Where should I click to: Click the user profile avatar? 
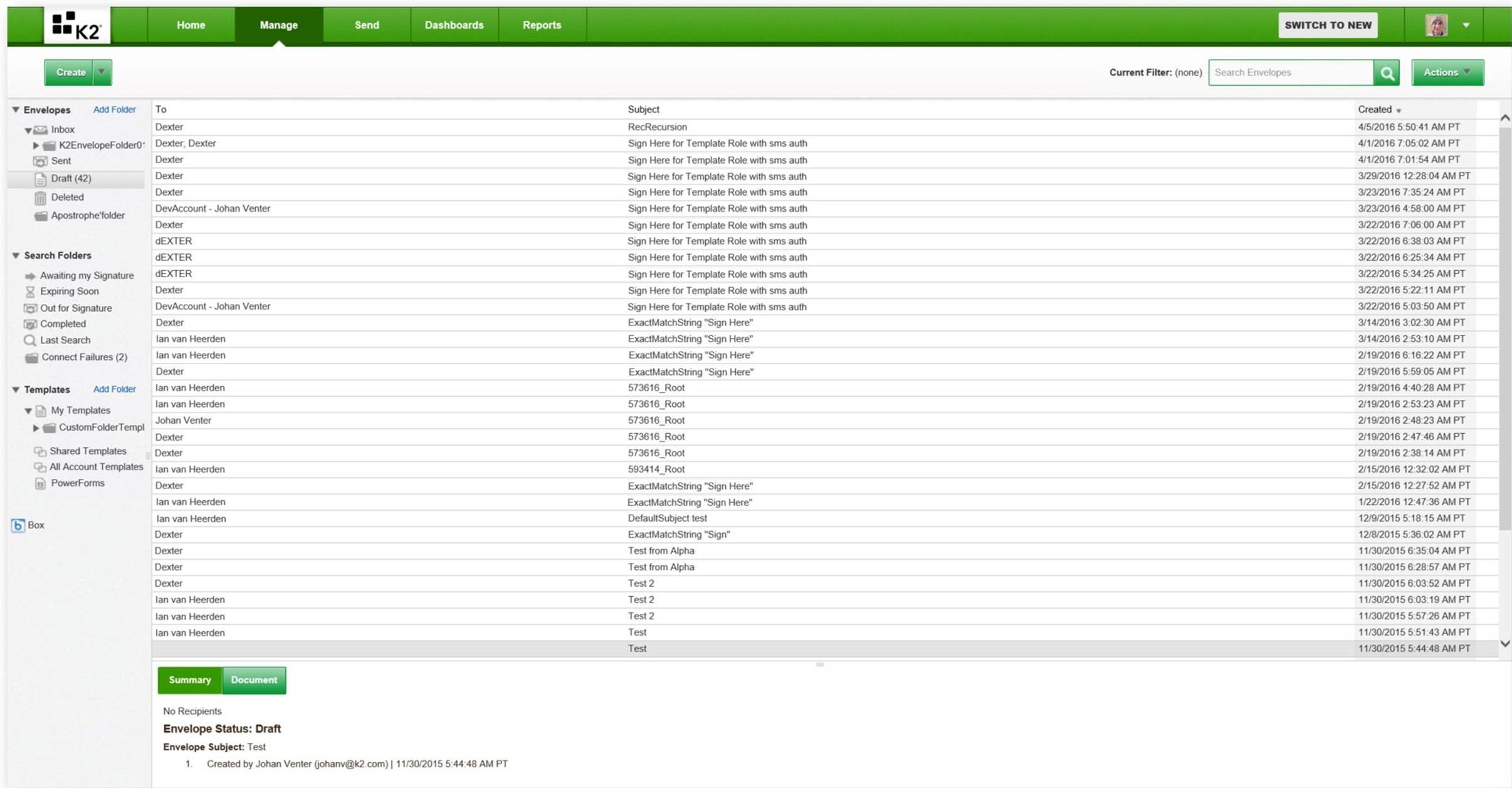[1436, 25]
